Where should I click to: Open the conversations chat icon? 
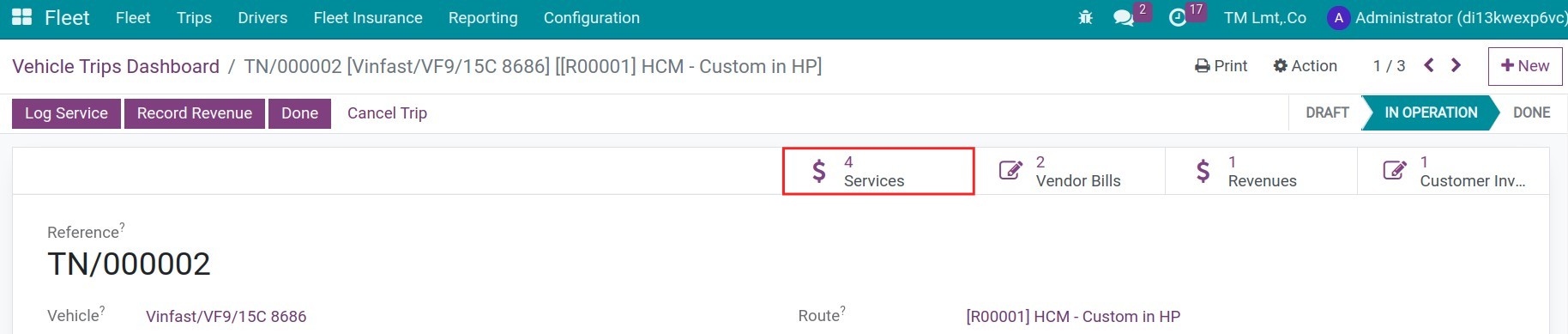[1124, 17]
